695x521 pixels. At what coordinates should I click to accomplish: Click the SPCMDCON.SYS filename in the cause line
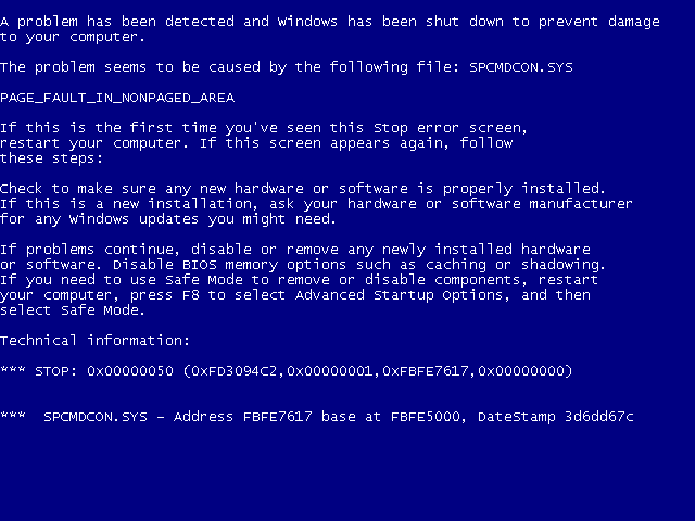pos(521,67)
